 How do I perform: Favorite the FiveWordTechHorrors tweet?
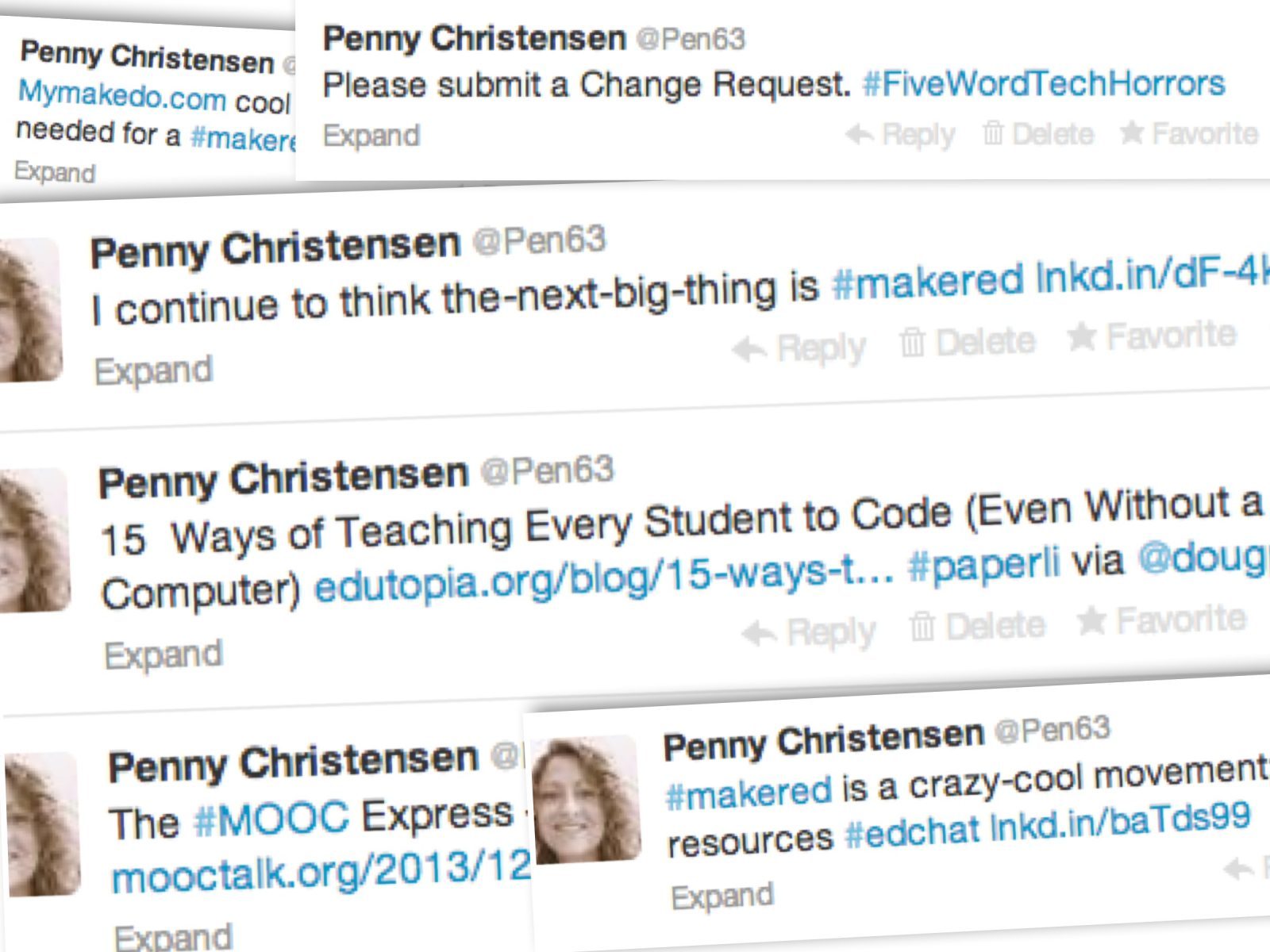click(x=1189, y=133)
